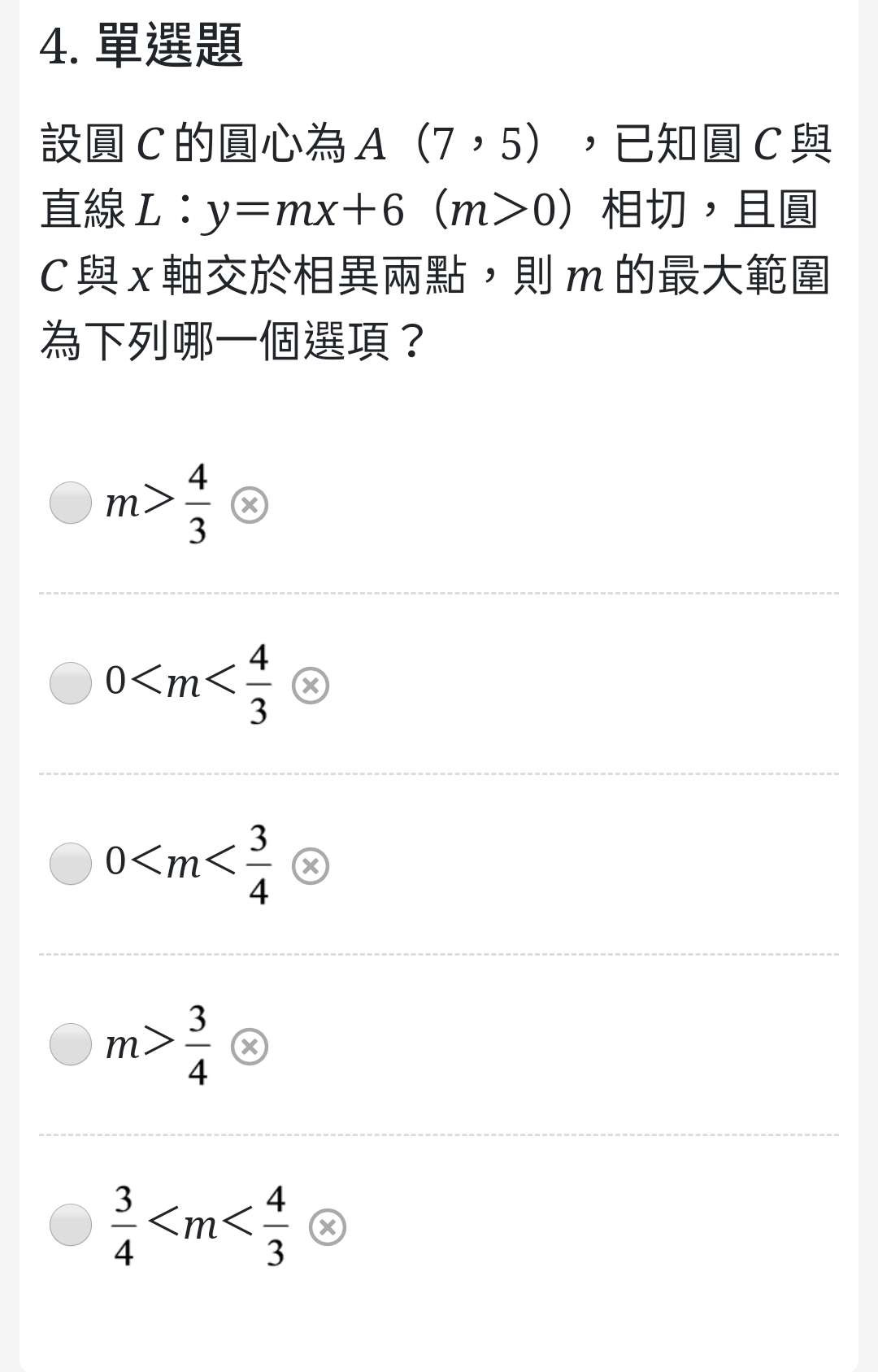Tap the circled X icon beside 0 < m < 3/4
This screenshot has height=1372, width=878.
tap(311, 866)
